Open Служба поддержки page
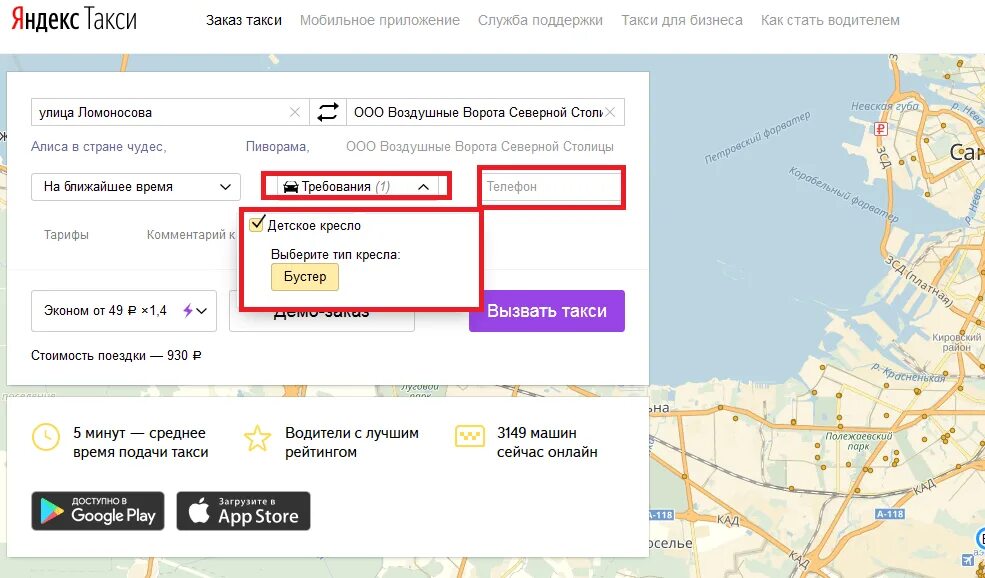The width and height of the screenshot is (985, 578). pos(540,20)
